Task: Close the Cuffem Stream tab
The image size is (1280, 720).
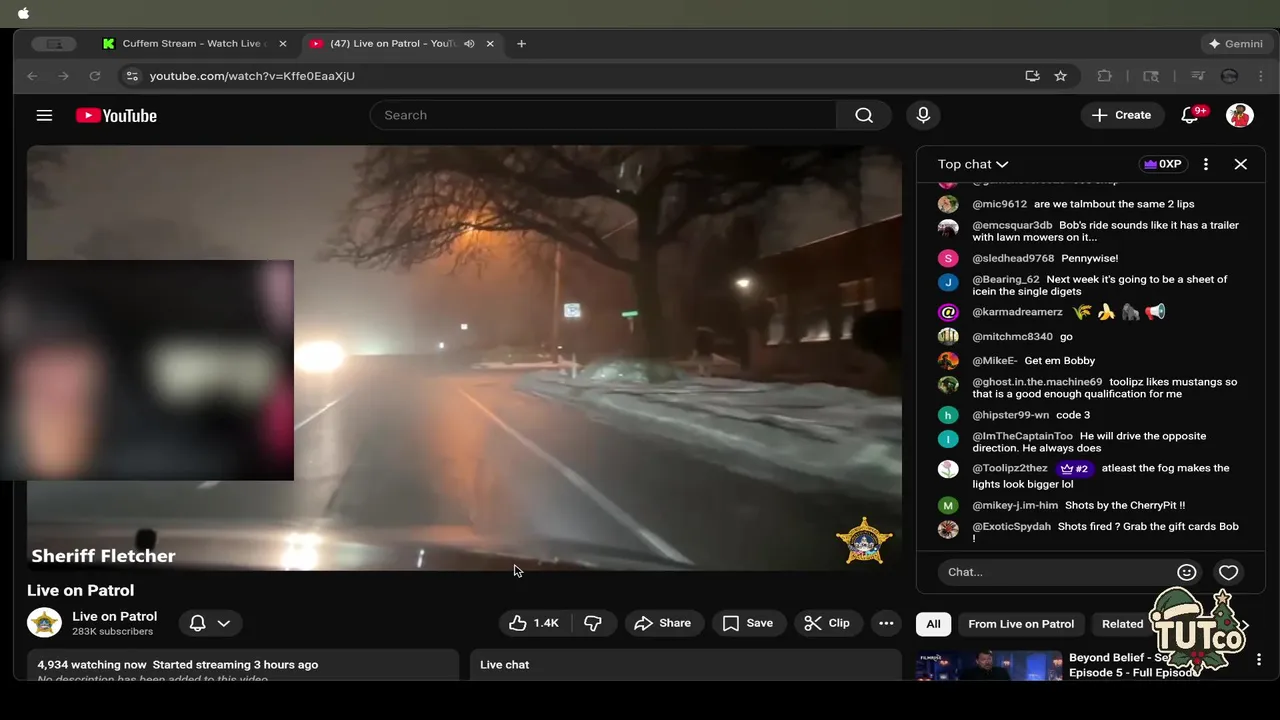Action: [x=282, y=44]
